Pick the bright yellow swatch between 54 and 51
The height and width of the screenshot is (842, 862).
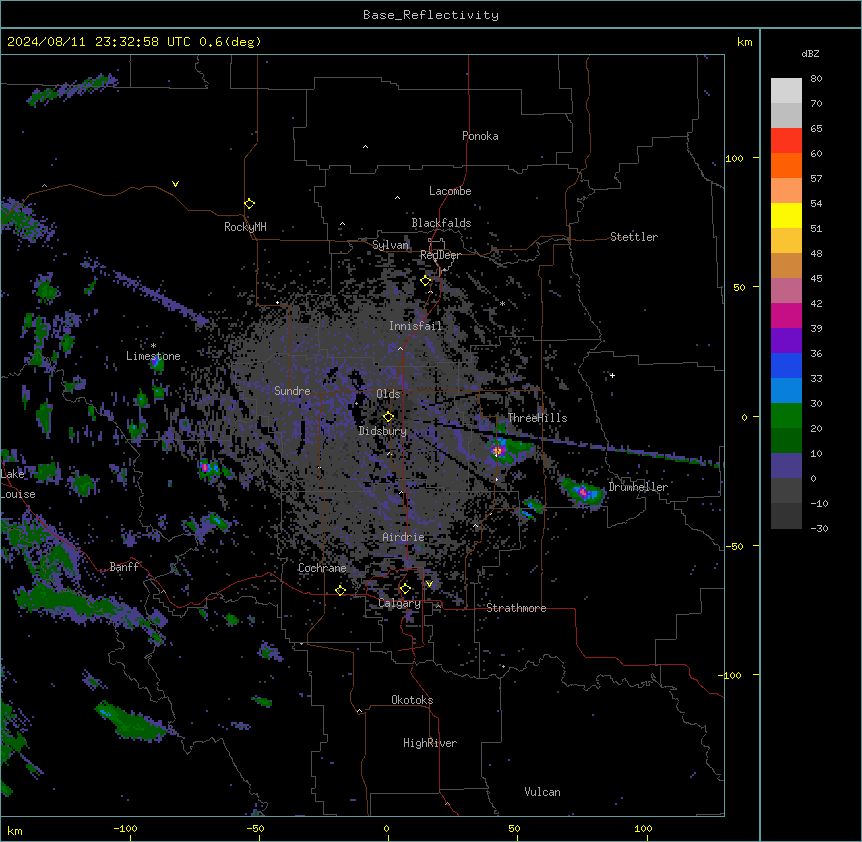coord(786,215)
